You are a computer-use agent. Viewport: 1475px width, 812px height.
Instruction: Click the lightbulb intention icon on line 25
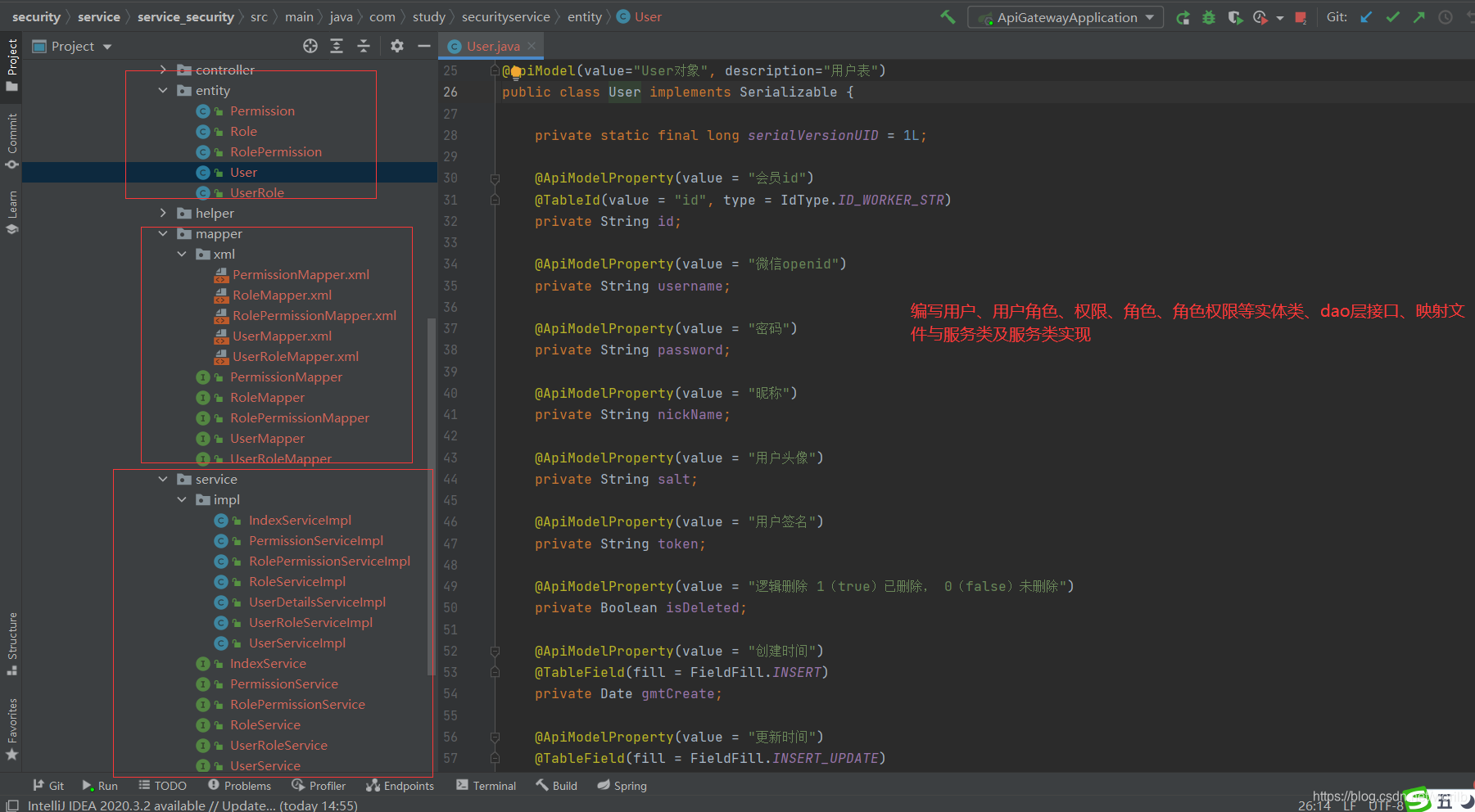516,72
